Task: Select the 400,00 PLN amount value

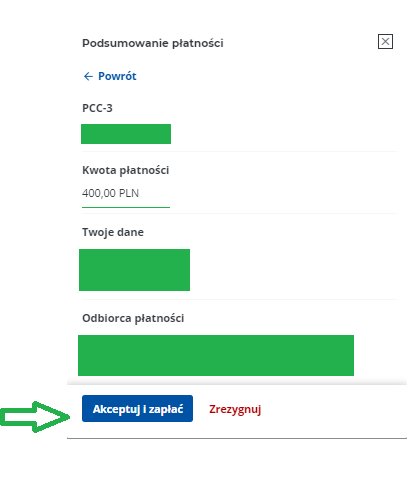Action: pos(110,193)
